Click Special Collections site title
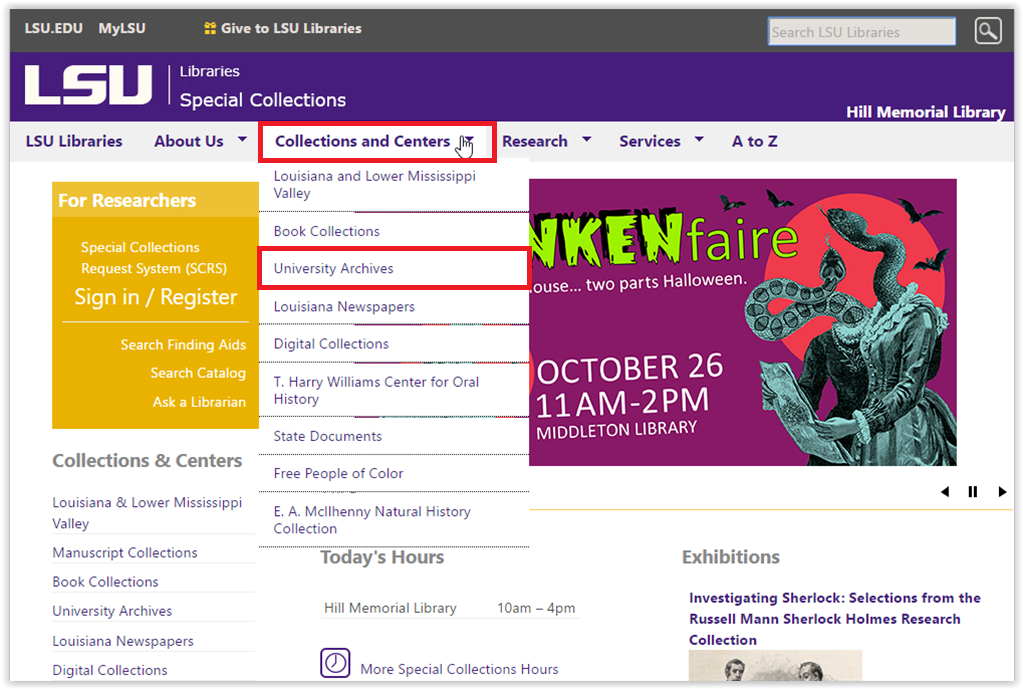Screen dimensions: 1023x689 (x=263, y=100)
